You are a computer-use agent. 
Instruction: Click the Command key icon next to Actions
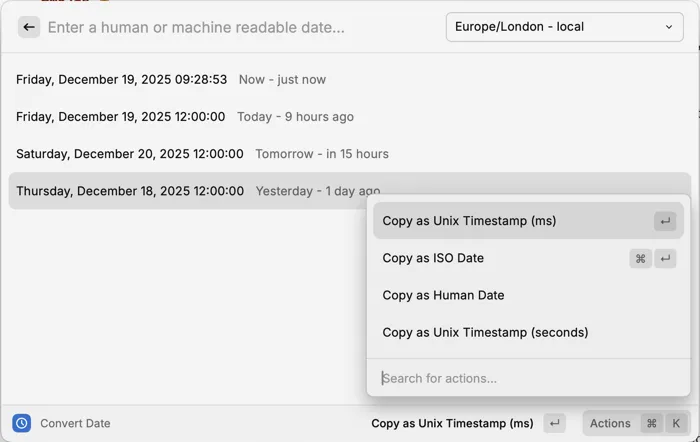[x=651, y=423]
